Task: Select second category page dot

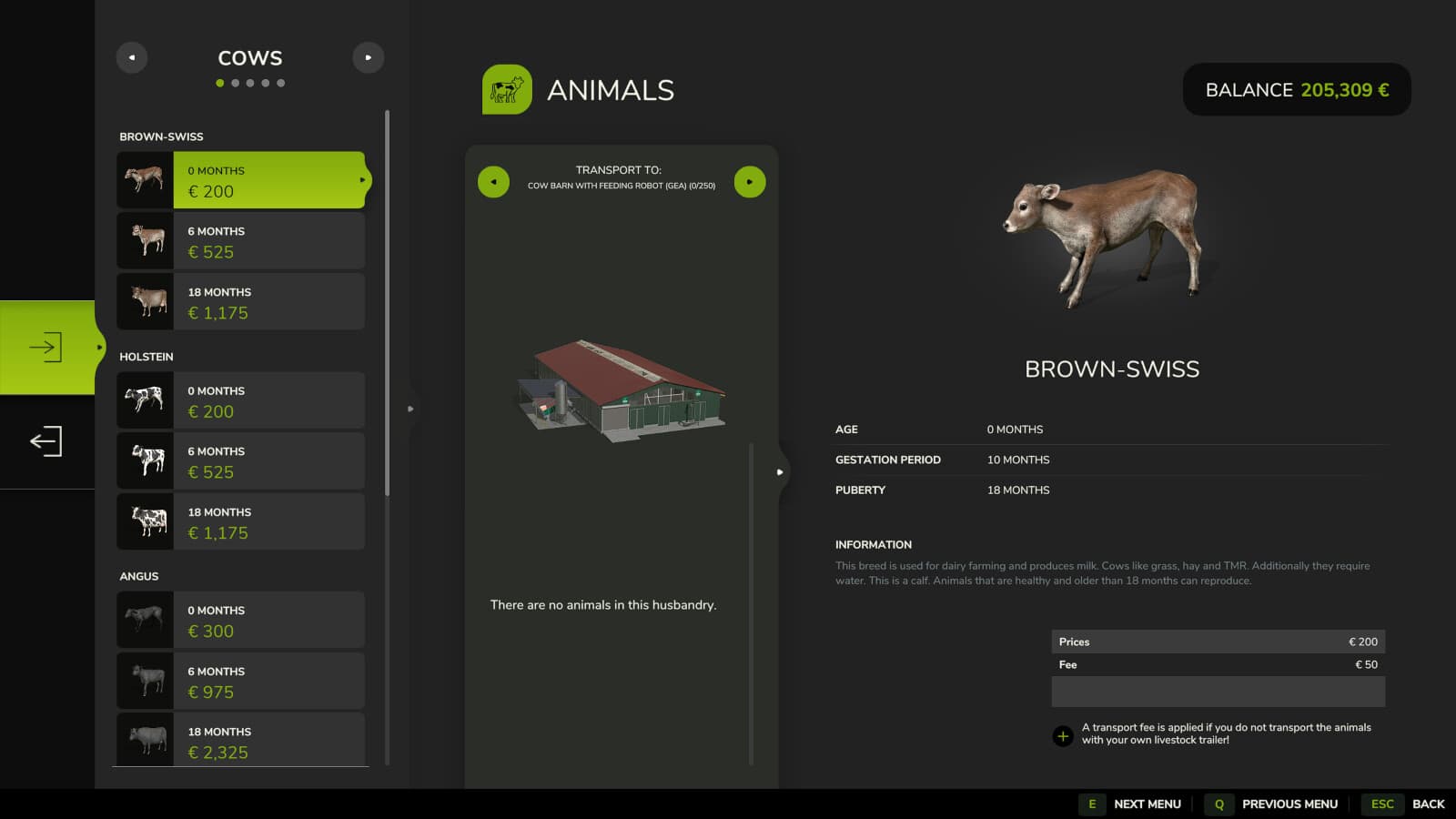Action: 235,83
